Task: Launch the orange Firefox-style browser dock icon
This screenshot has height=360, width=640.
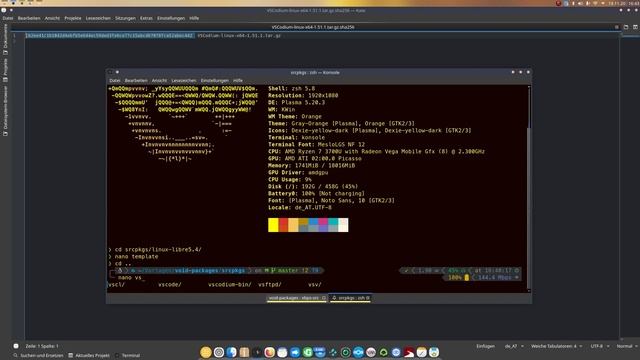Action: (x=269, y=352)
